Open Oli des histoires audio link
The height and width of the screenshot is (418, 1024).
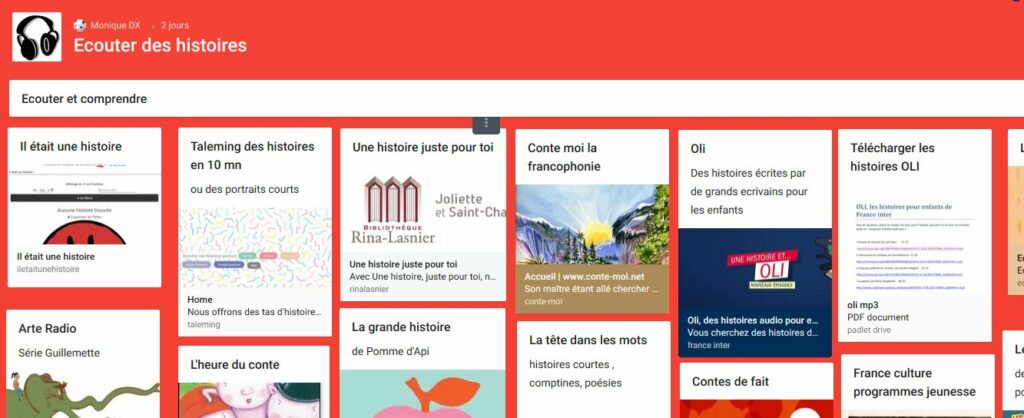tap(755, 332)
